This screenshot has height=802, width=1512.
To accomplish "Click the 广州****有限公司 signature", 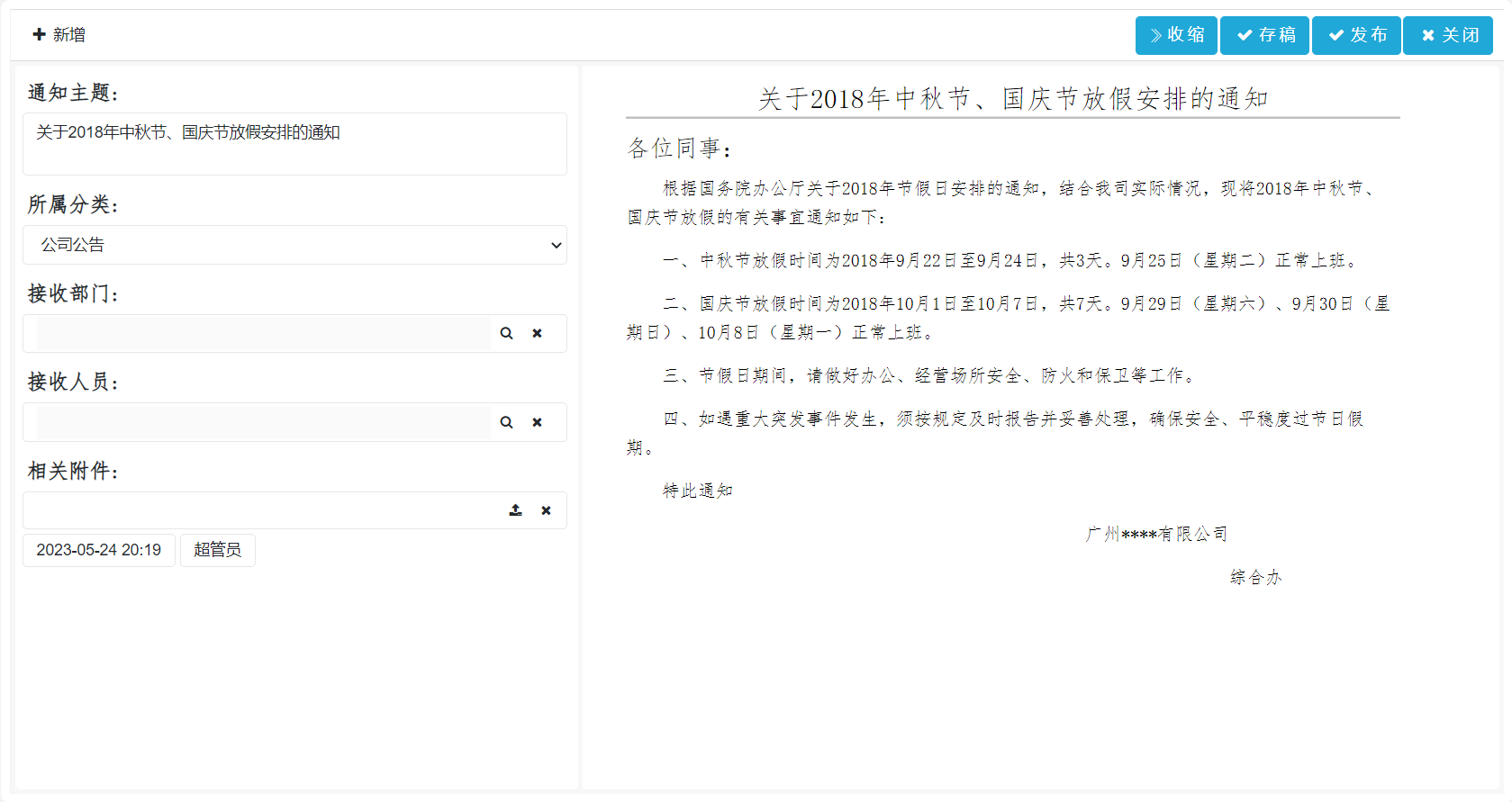I will click(x=1156, y=534).
